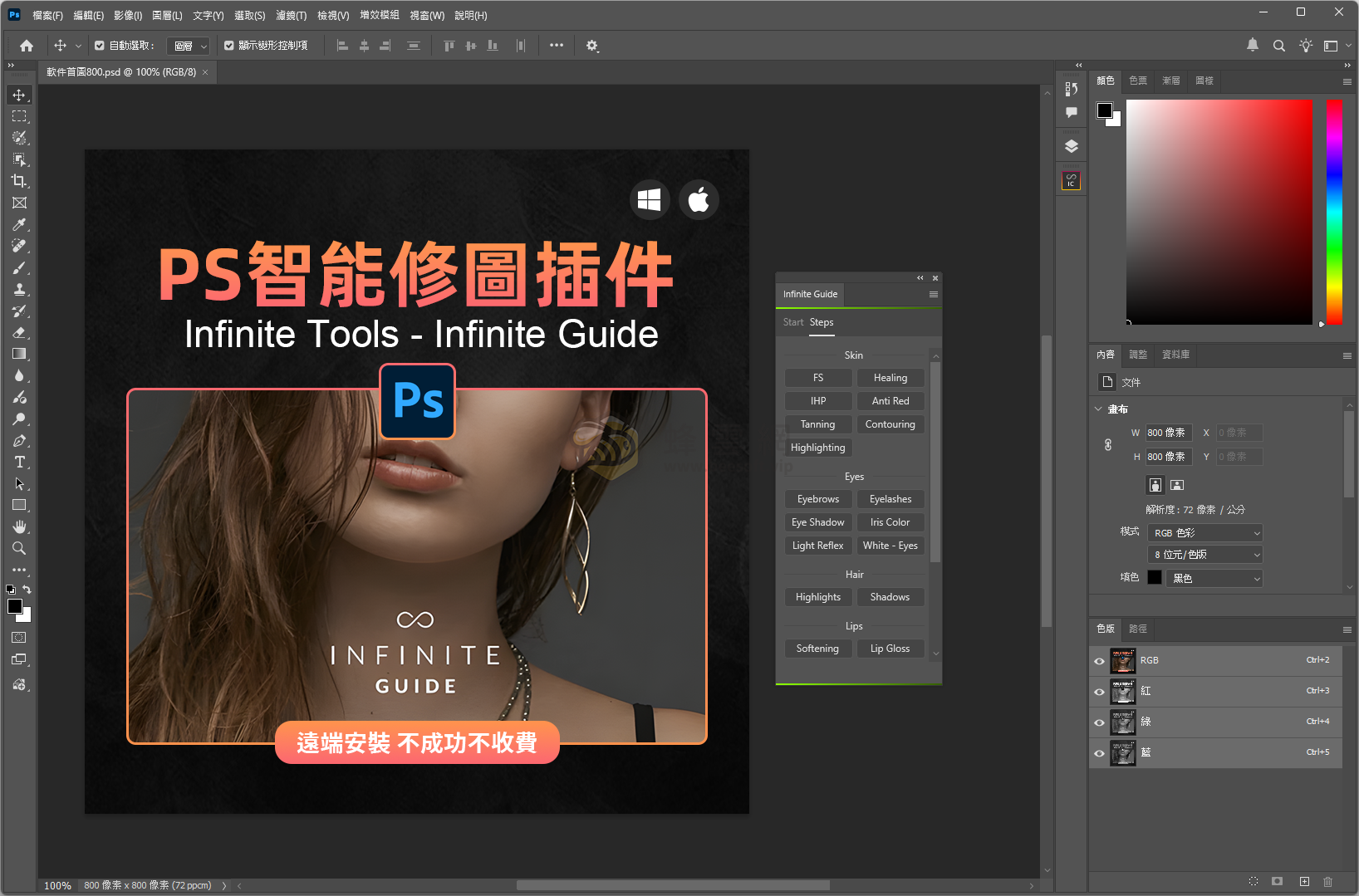Open the workspace switcher dropdown
Viewport: 1359px width, 896px height.
(1336, 46)
